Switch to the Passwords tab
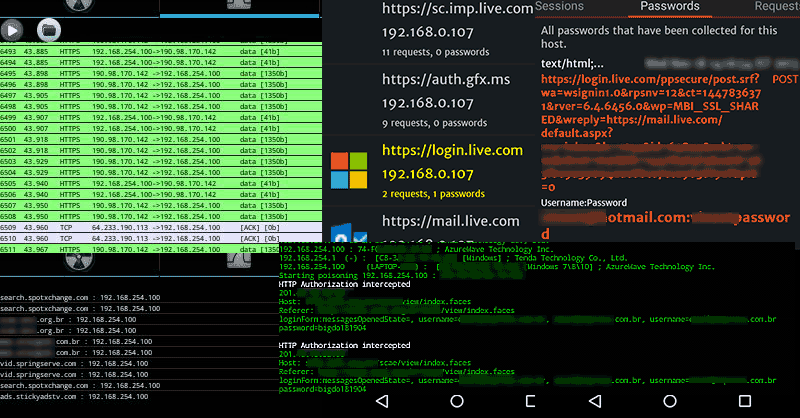 (670, 6)
